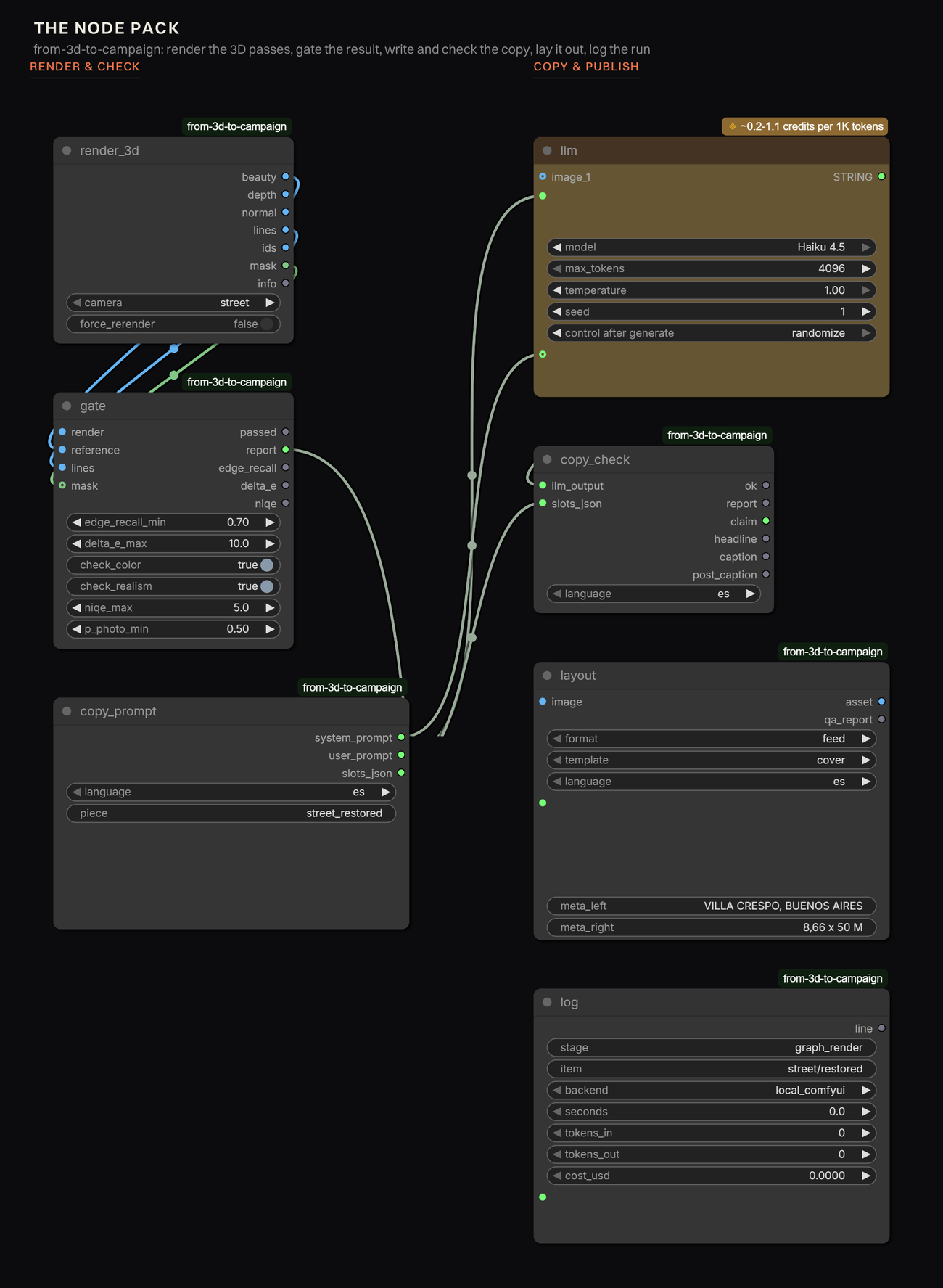This screenshot has width=943, height=1288.
Task: Increase cost_usd with its right arrow
Action: [866, 1176]
